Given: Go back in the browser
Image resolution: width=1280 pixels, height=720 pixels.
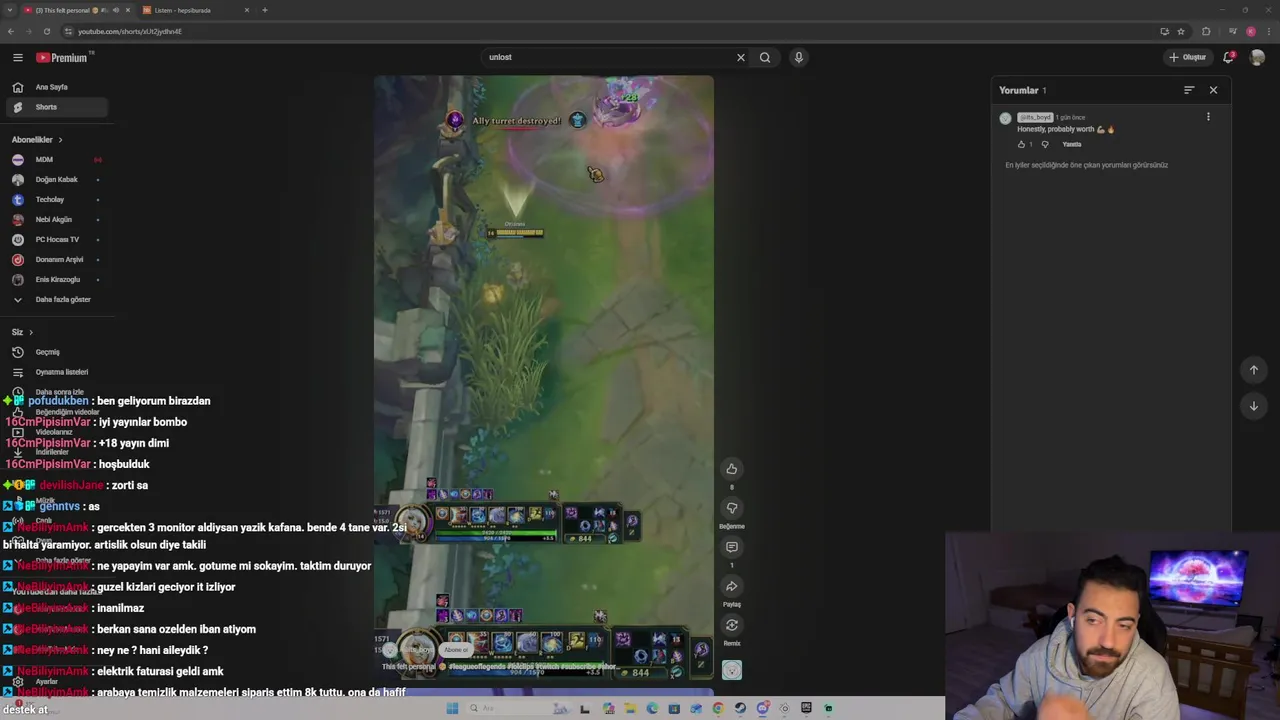Looking at the screenshot, I should click(x=12, y=31).
